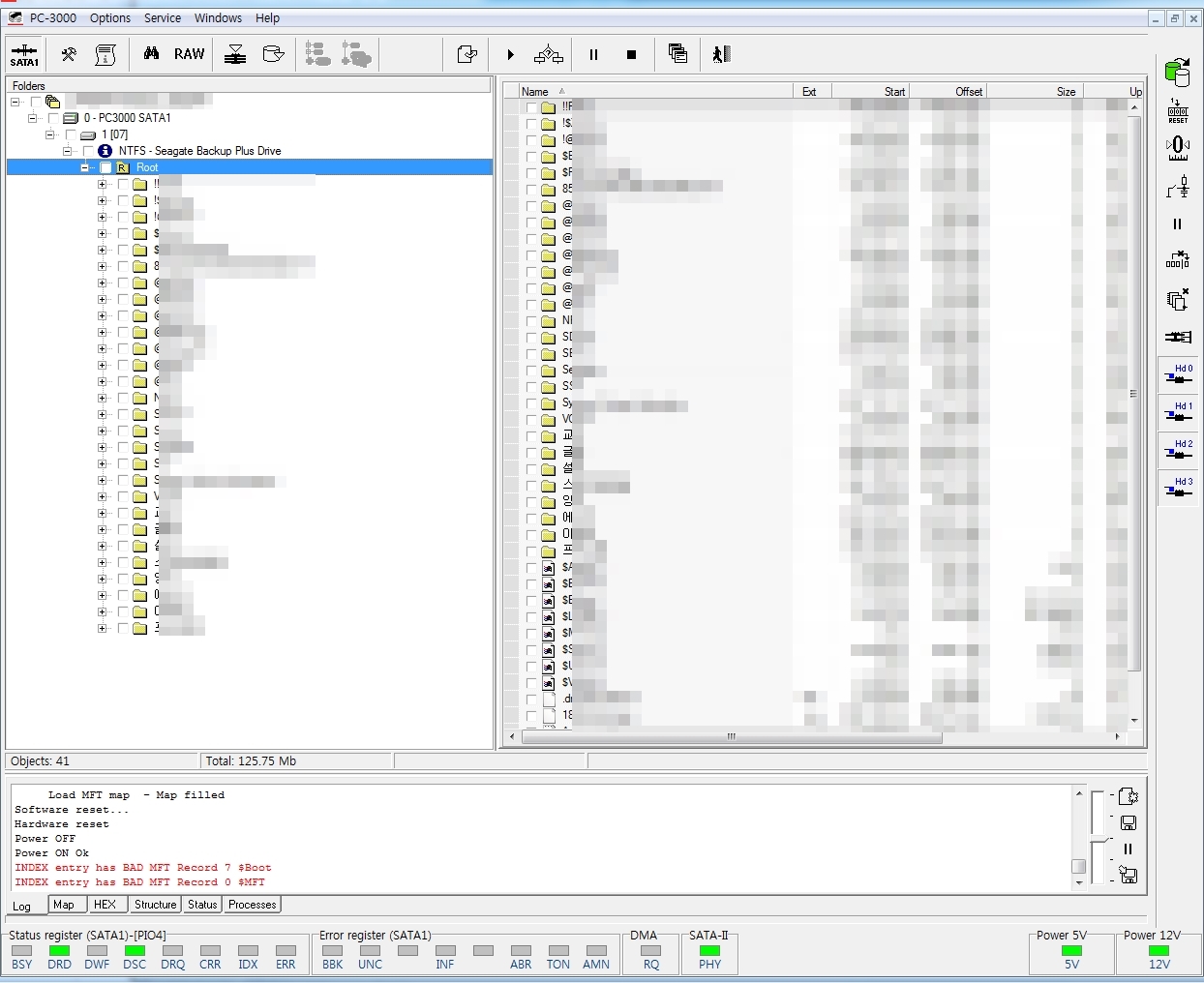This screenshot has width=1204, height=983.
Task: Expand the first folder under Root
Action: pos(103,185)
